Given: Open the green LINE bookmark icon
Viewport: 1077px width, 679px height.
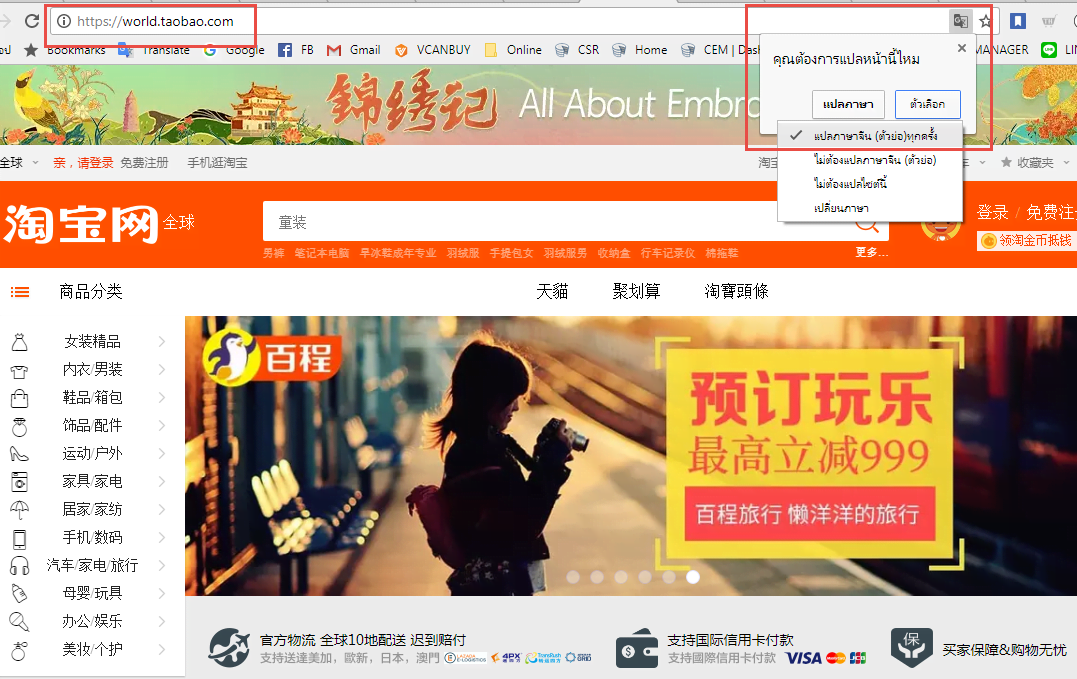Looking at the screenshot, I should pyautogui.click(x=1049, y=50).
